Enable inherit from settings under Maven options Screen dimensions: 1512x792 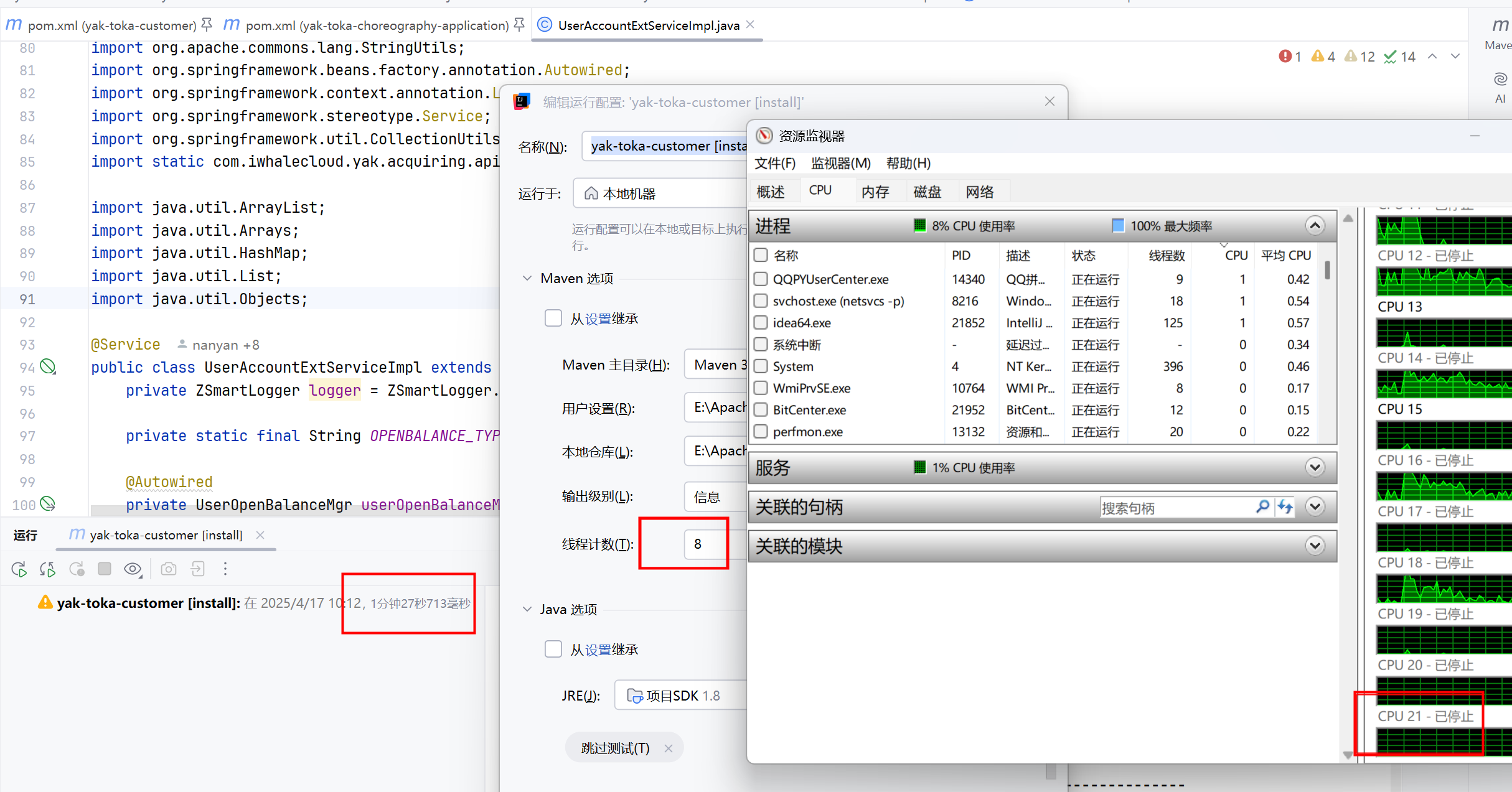coord(553,319)
